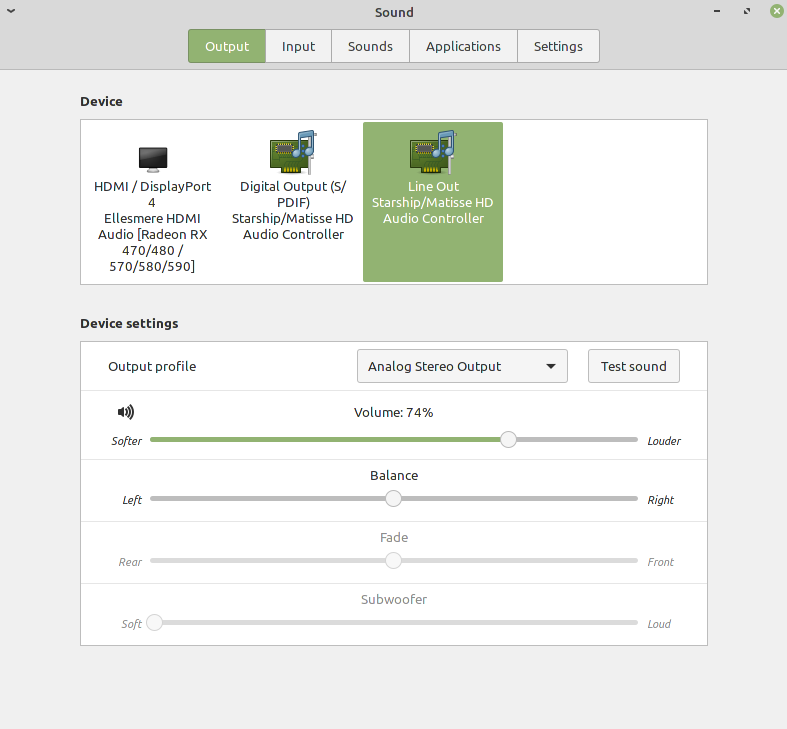Image resolution: width=787 pixels, height=729 pixels.
Task: Click the Volume slider handle
Action: 508,439
